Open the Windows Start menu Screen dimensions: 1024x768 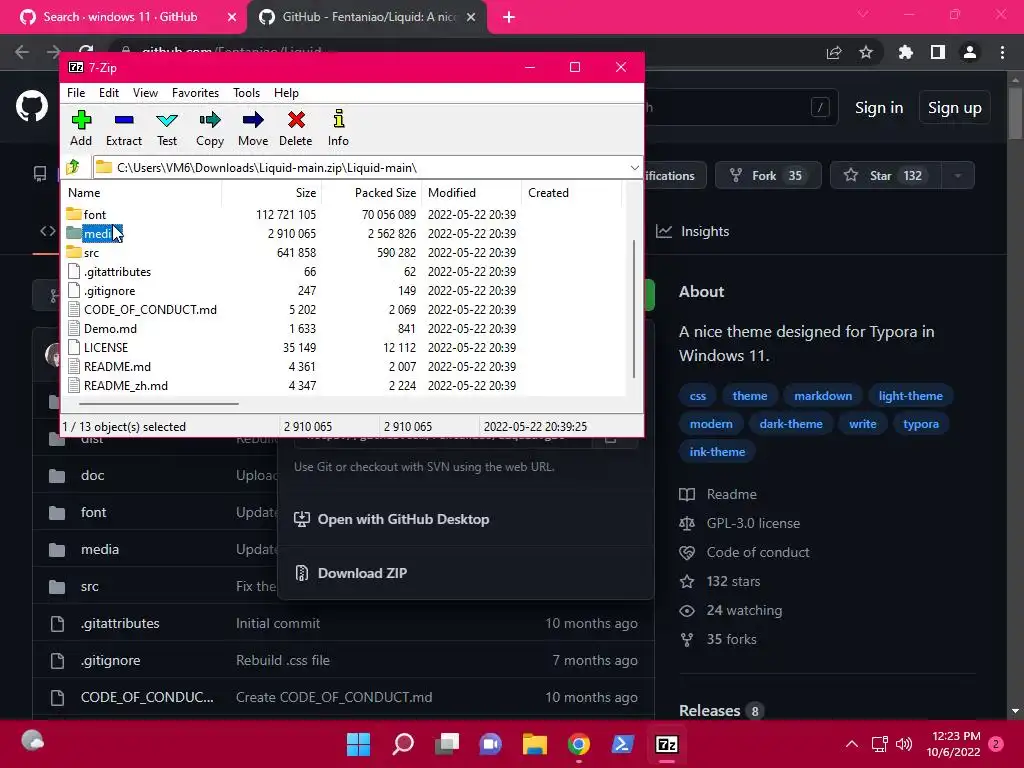[x=359, y=744]
